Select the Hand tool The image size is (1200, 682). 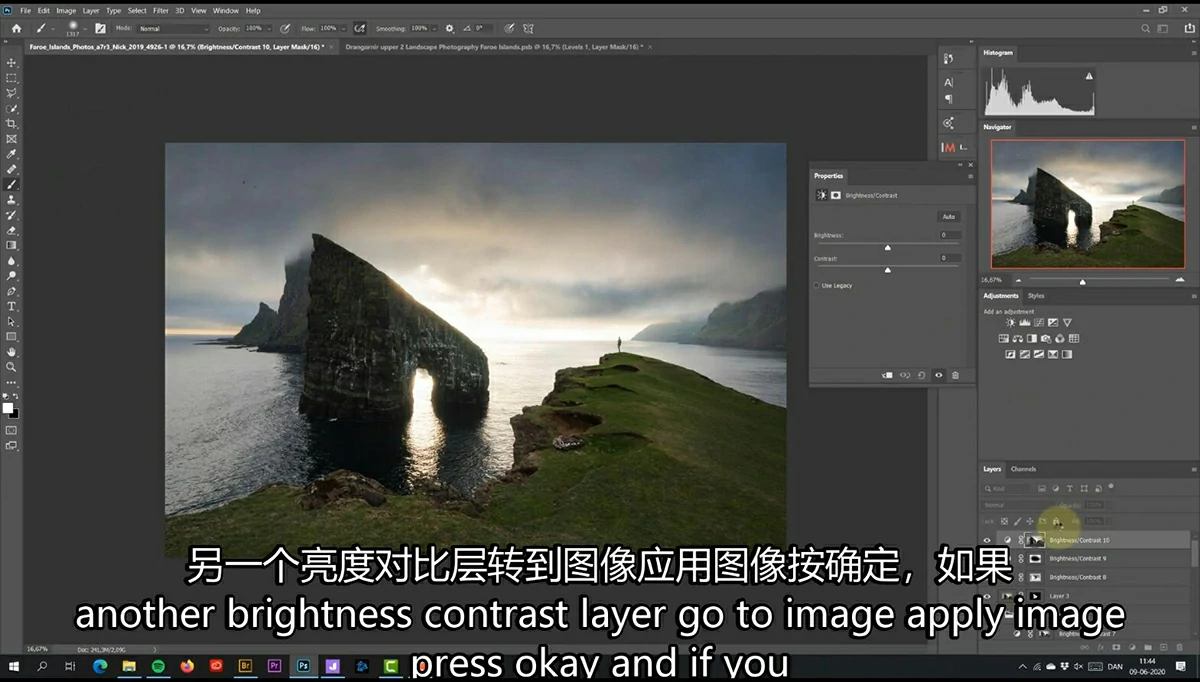(x=12, y=352)
